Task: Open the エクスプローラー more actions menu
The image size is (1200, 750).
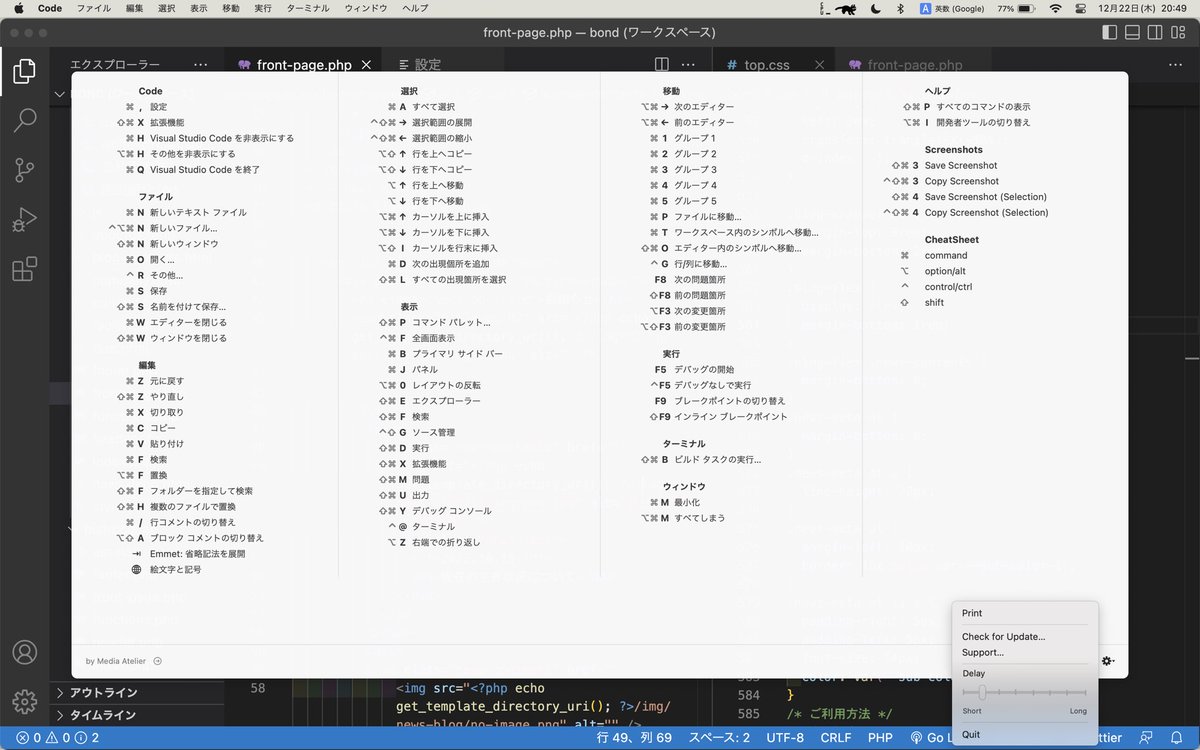Action: [201, 63]
